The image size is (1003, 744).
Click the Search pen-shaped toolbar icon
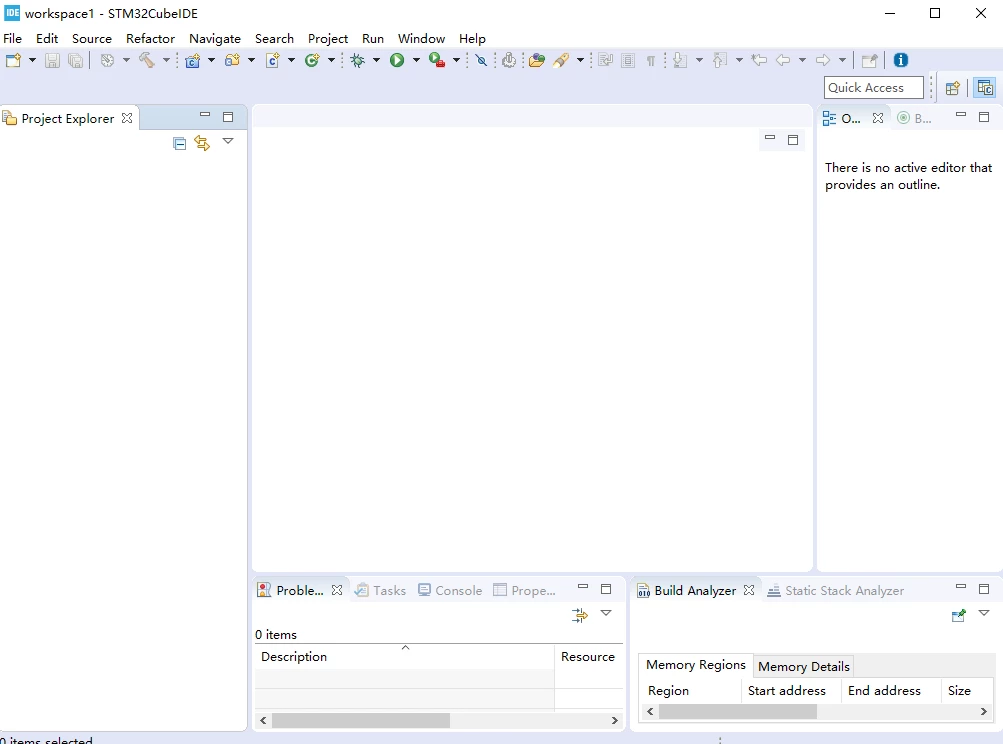(x=561, y=60)
